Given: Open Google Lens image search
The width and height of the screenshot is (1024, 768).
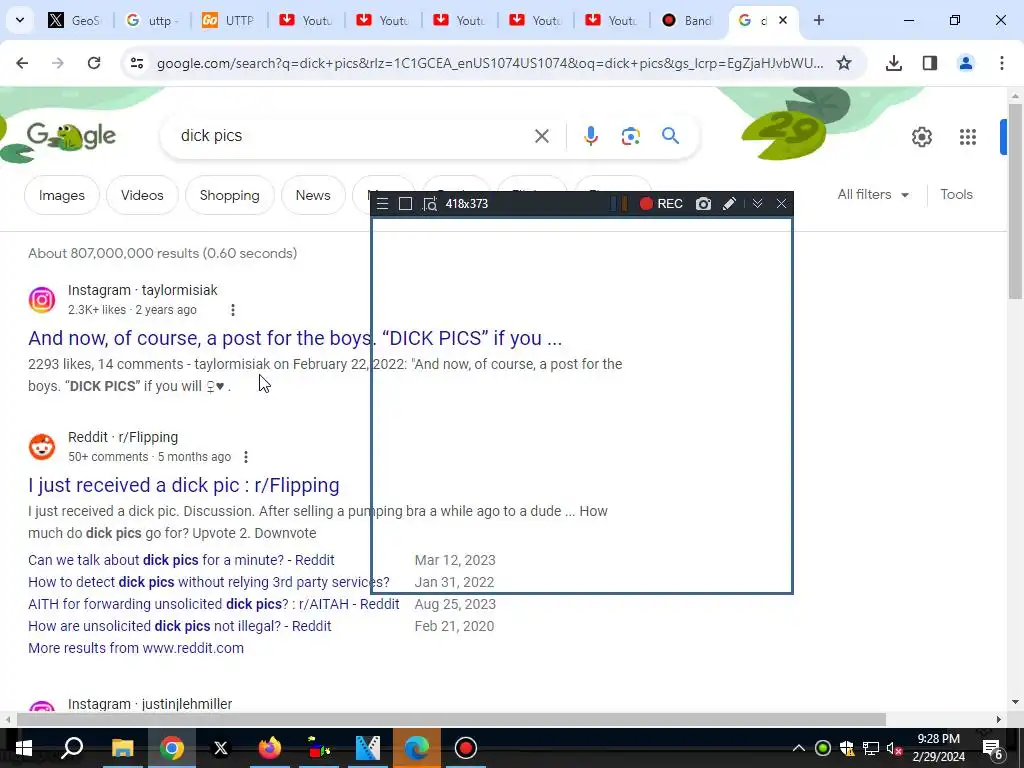Looking at the screenshot, I should coord(630,136).
